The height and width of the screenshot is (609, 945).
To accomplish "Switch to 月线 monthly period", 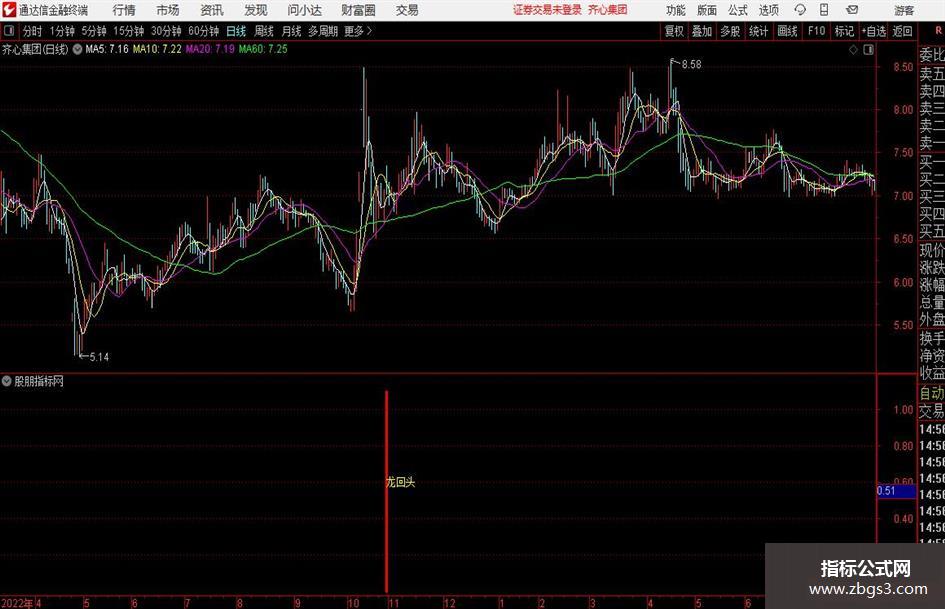I will click(x=292, y=31).
